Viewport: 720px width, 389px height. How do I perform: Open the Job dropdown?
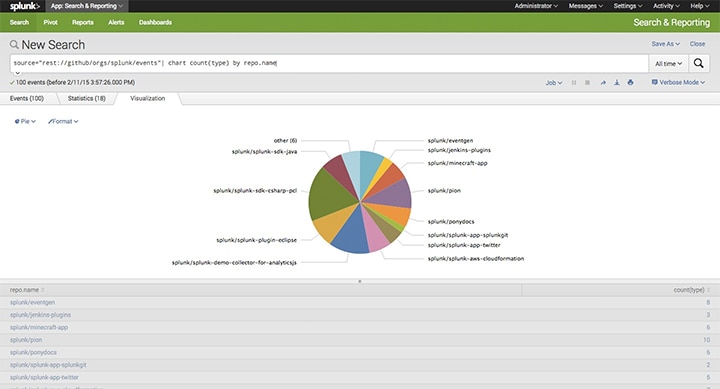point(553,83)
